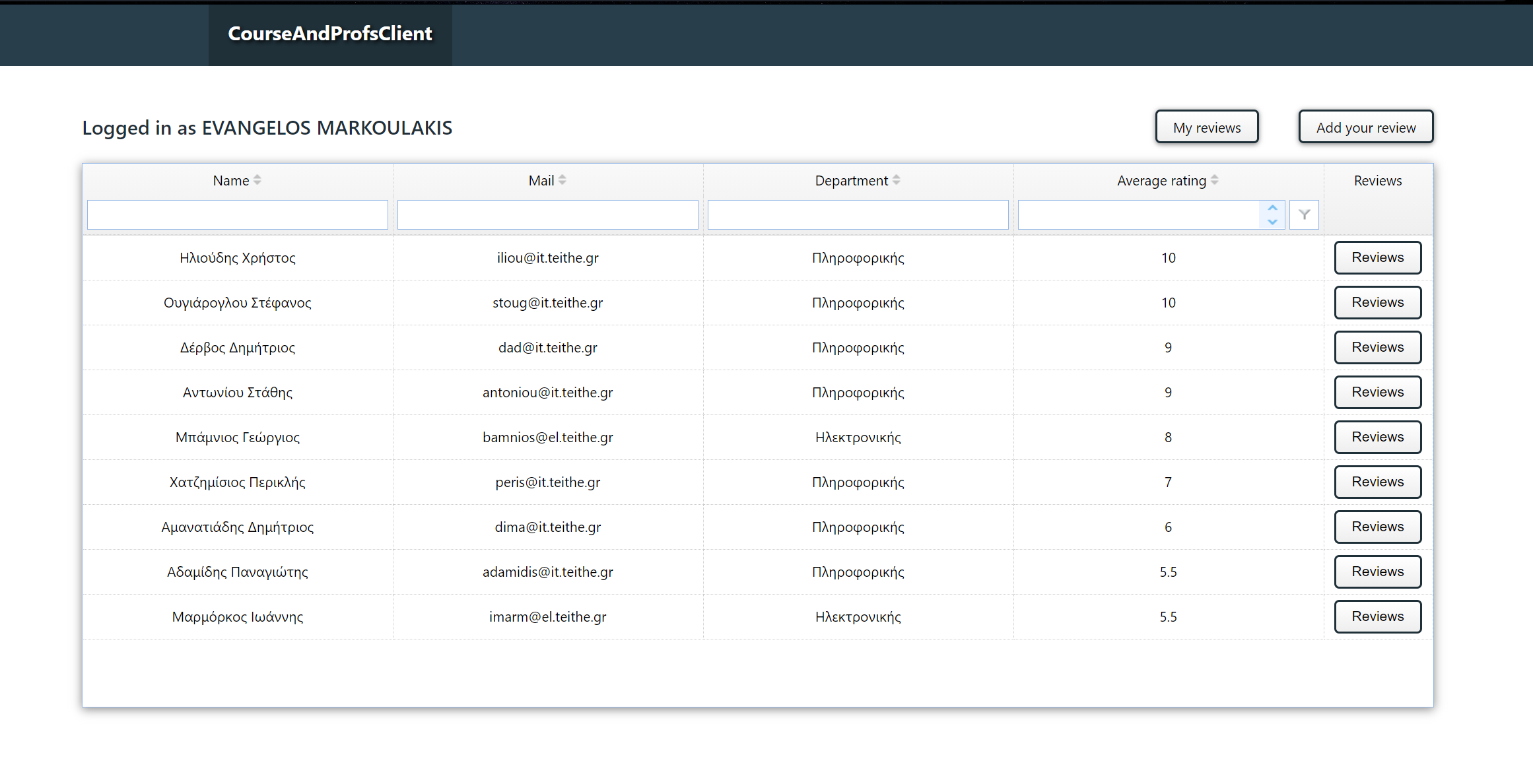
Task: Expand the Mail filter dropdown
Action: pyautogui.click(x=548, y=213)
